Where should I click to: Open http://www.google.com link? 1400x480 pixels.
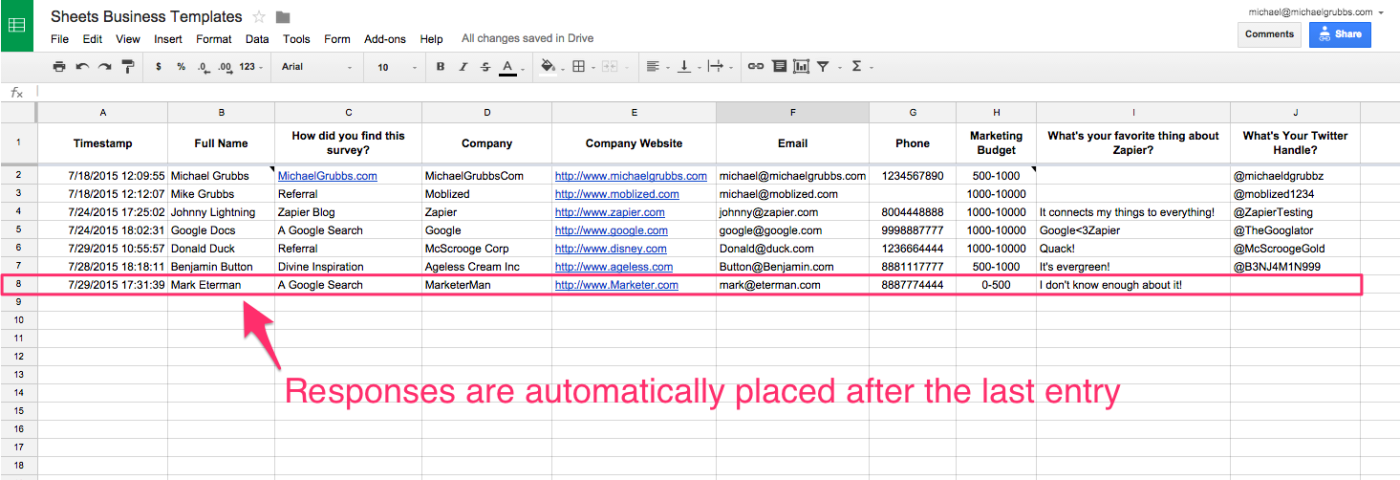click(x=613, y=230)
